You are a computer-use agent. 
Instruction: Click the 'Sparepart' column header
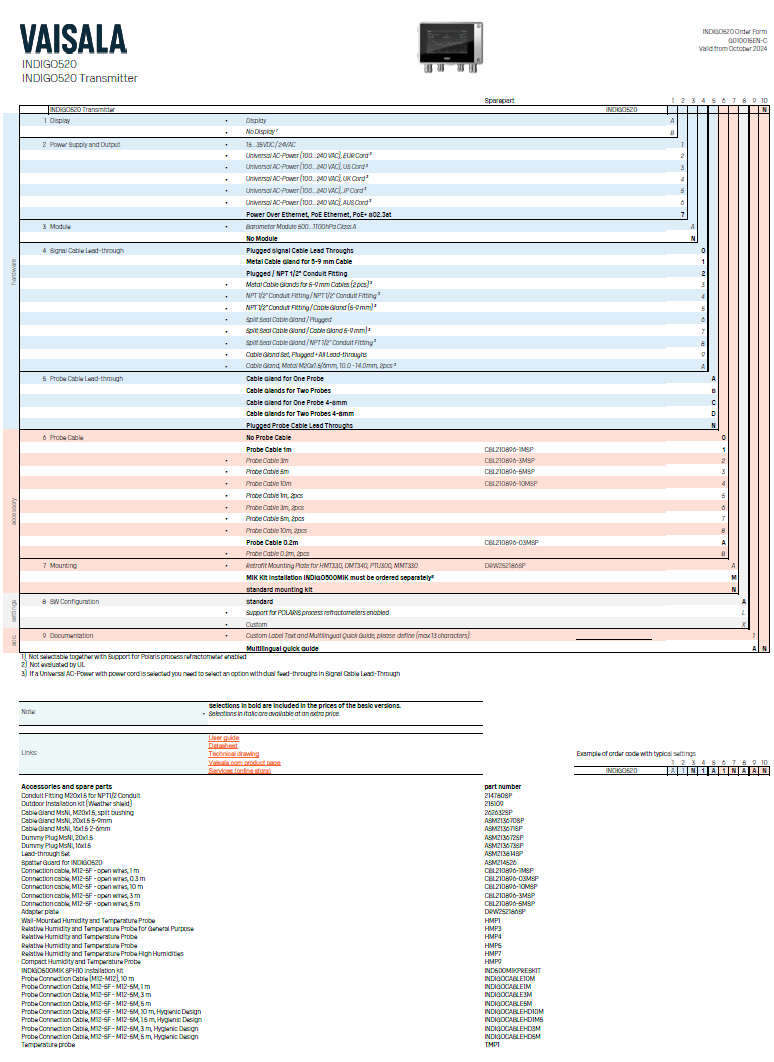(x=499, y=101)
